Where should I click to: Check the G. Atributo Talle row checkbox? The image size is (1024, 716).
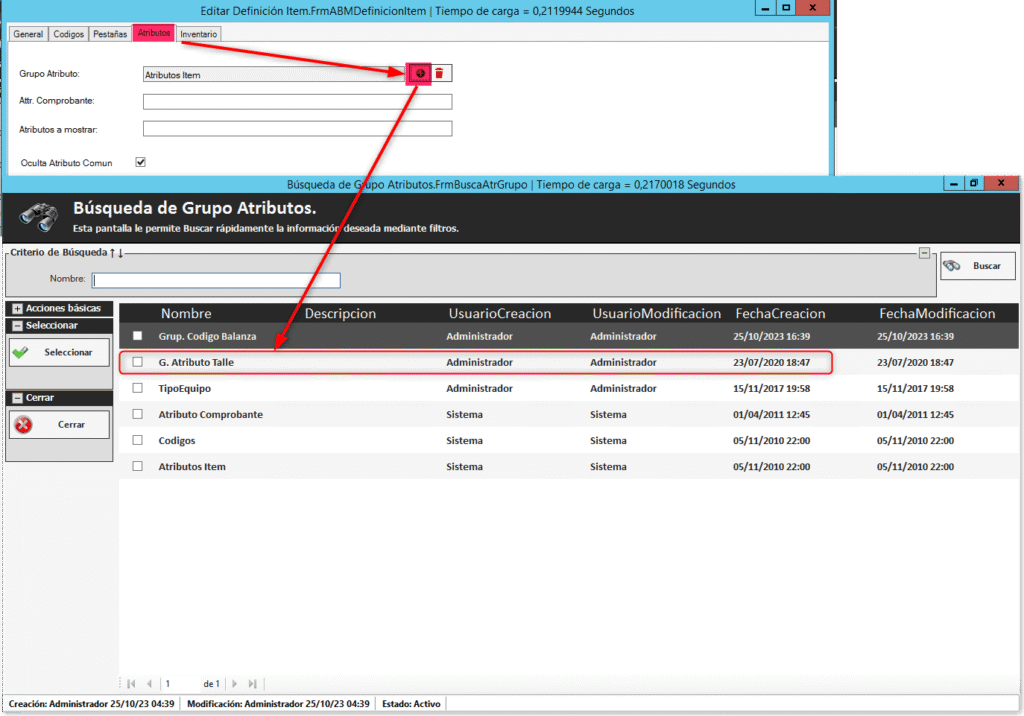[138, 362]
